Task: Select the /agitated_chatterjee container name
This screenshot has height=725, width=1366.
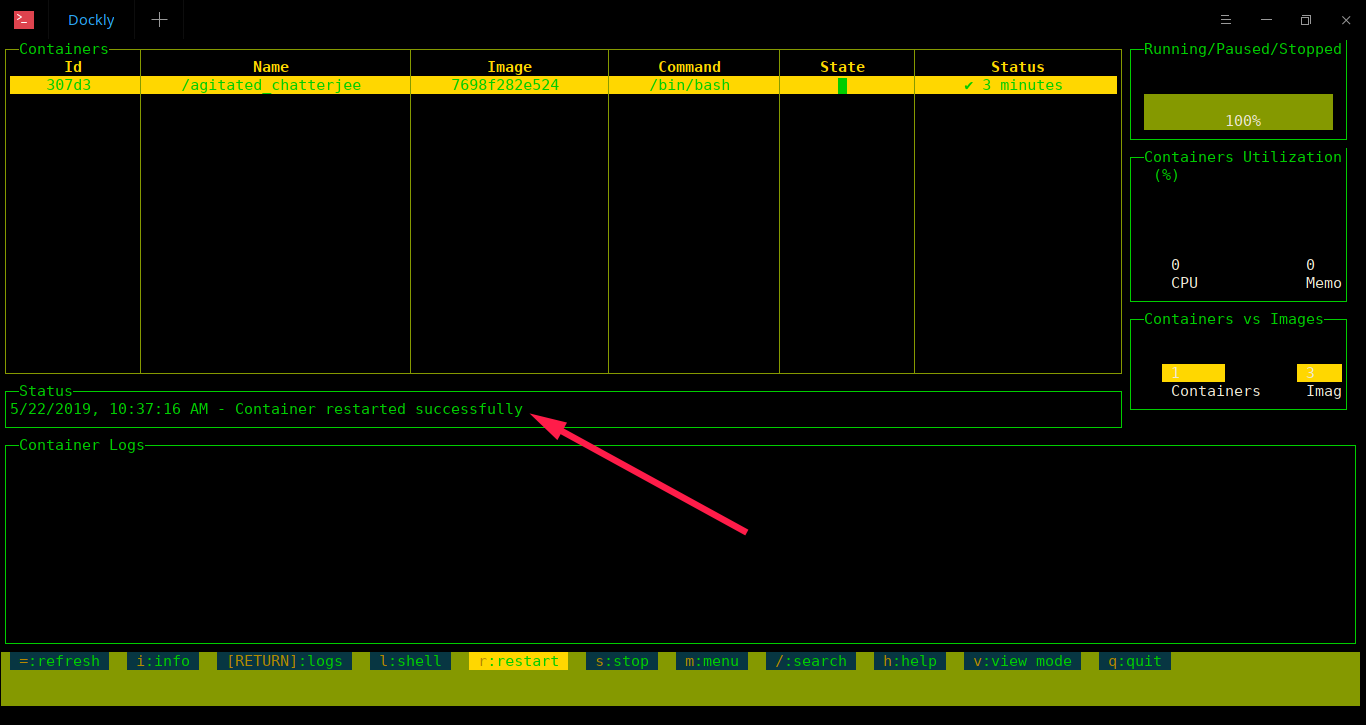Action: coord(271,85)
